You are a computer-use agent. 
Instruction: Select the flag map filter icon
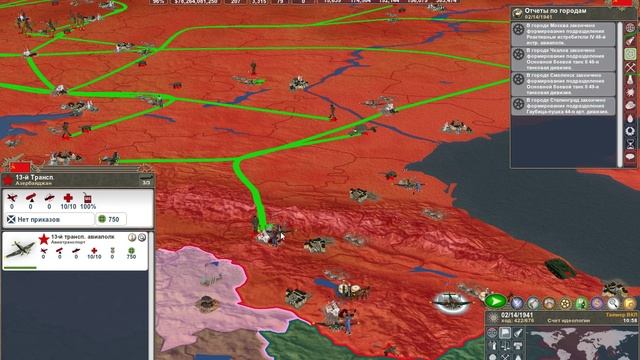(505, 333)
